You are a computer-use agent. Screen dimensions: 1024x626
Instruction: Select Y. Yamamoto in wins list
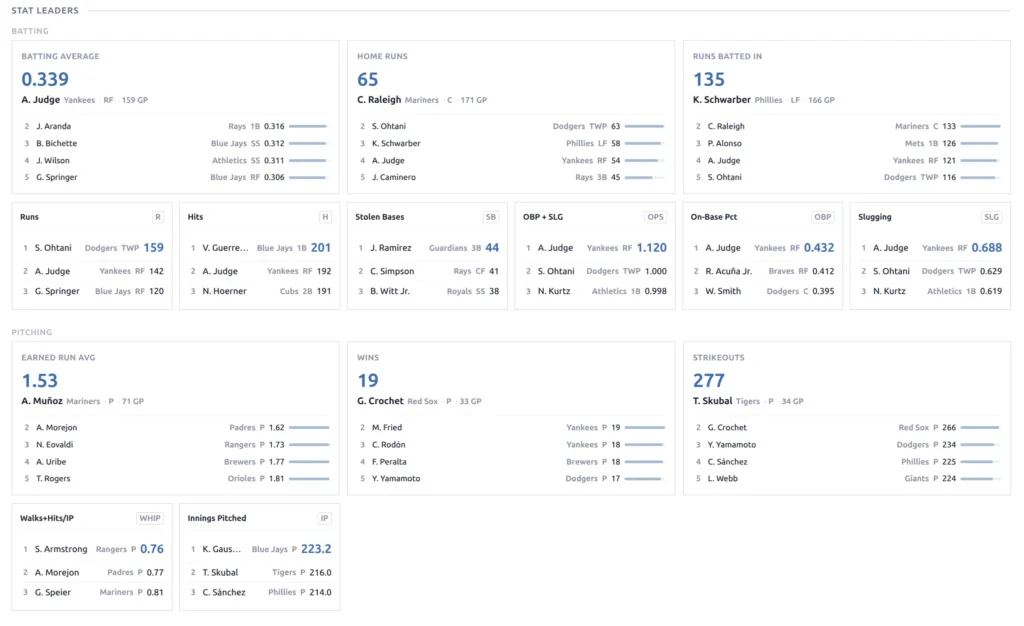coord(396,478)
